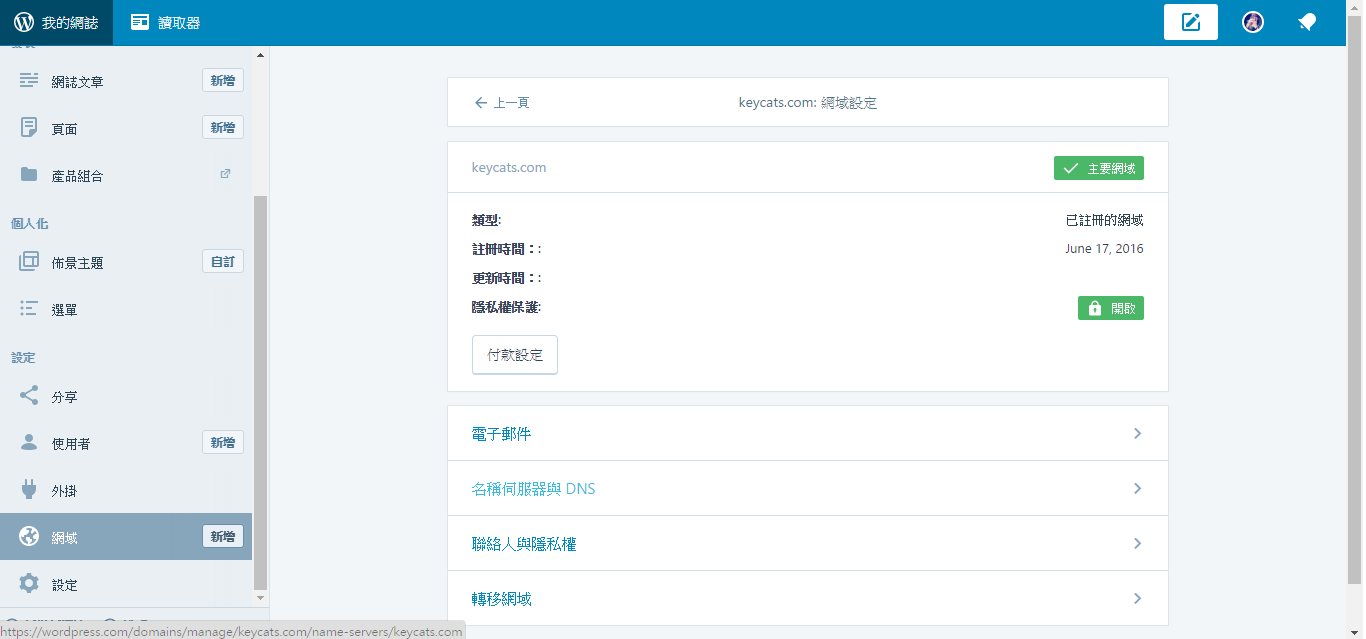Click the sidebar scrollbar down arrow

click(261, 598)
